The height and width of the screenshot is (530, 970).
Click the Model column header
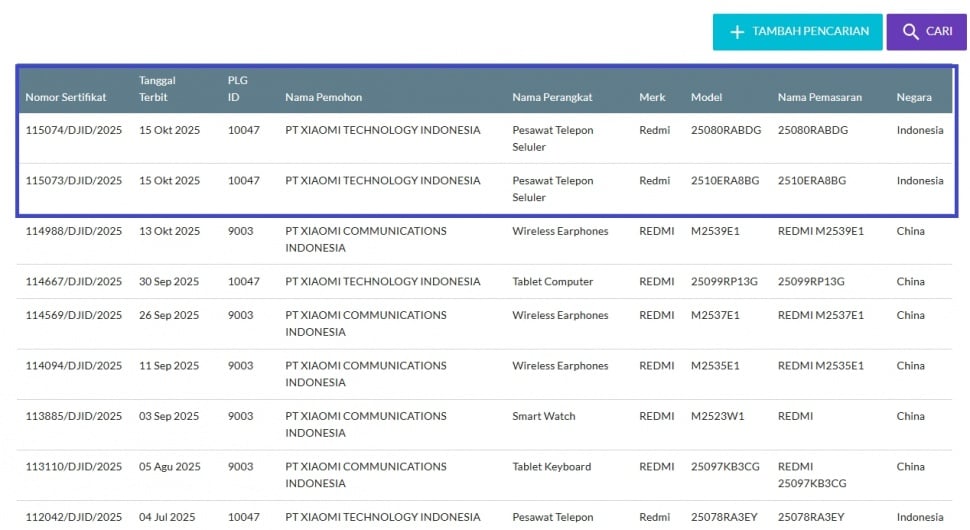pyautogui.click(x=706, y=97)
